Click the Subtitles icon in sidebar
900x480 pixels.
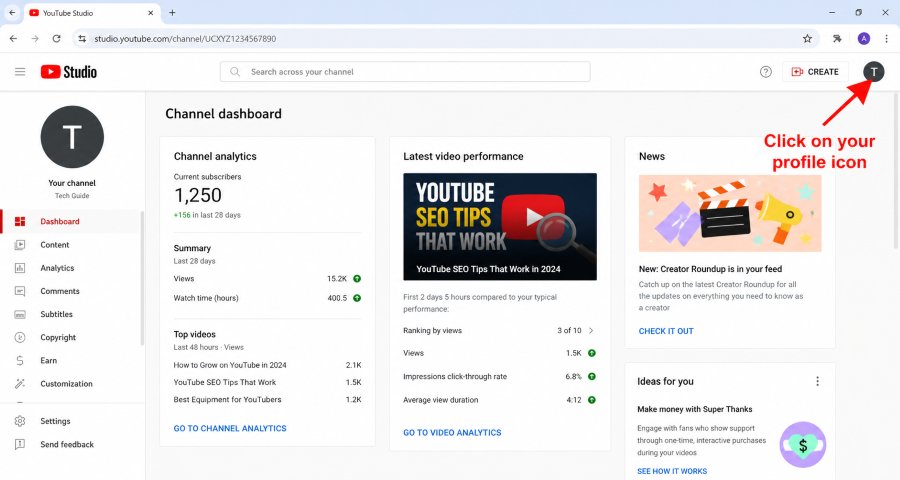click(20, 315)
